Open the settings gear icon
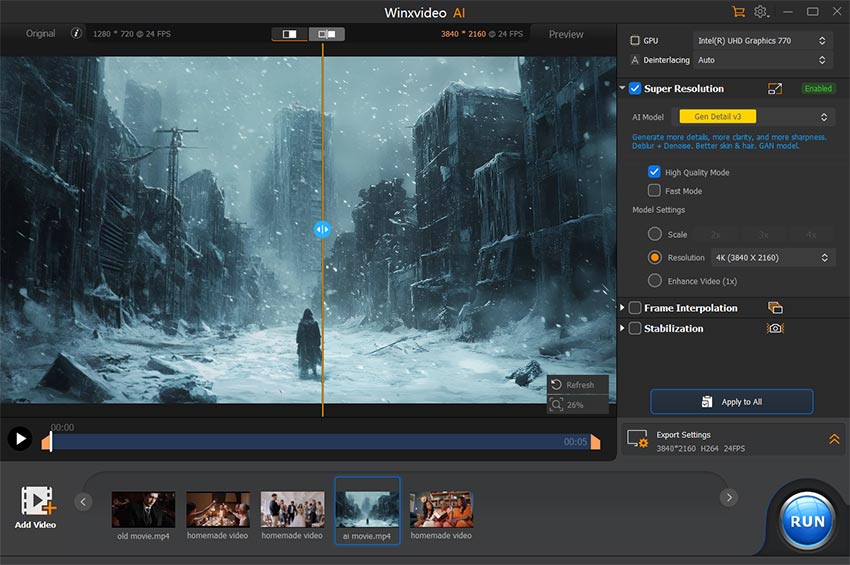Image resolution: width=850 pixels, height=565 pixels. [x=761, y=12]
